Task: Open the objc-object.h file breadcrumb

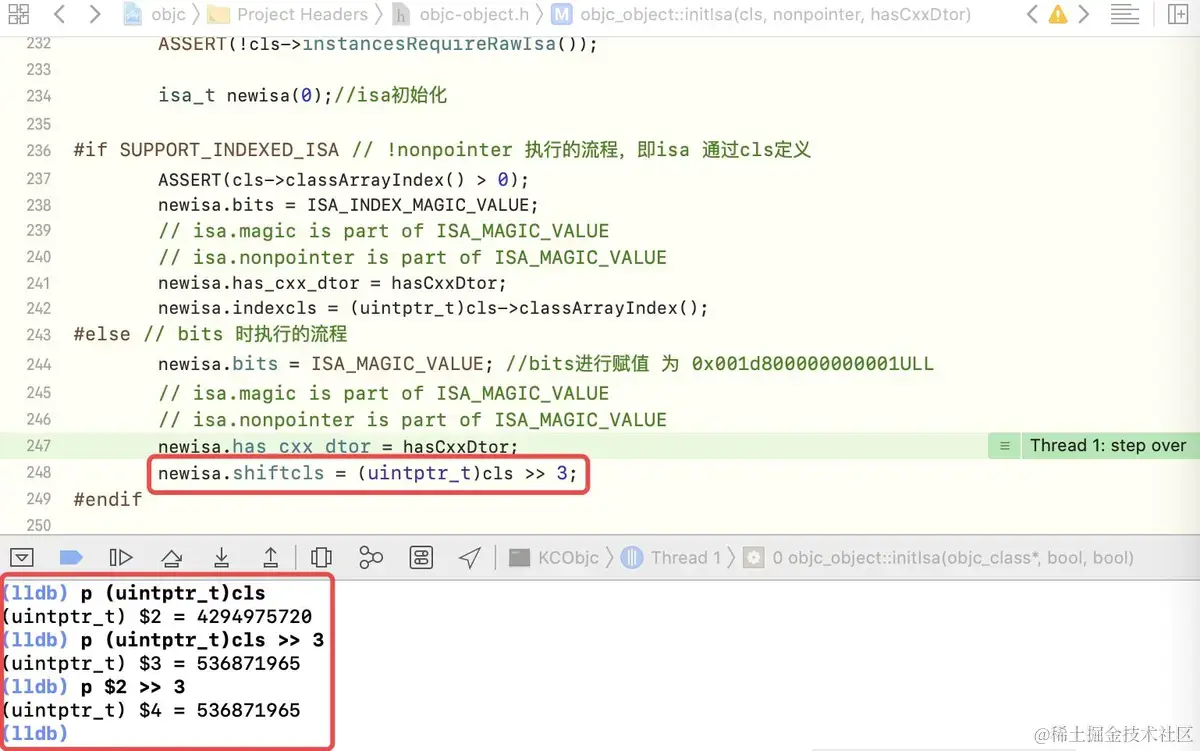Action: [x=460, y=14]
